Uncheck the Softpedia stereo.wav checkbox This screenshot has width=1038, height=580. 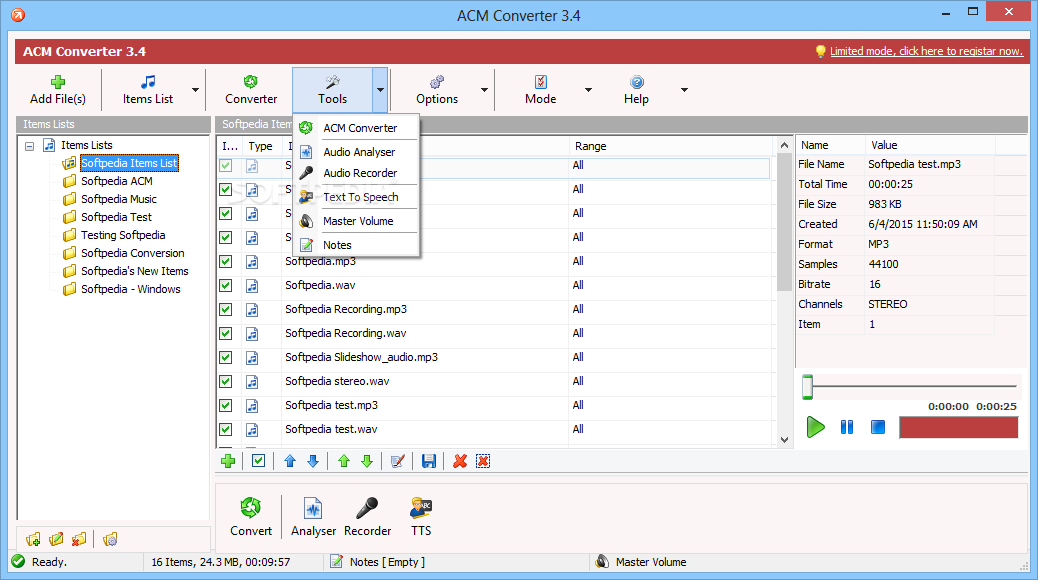226,381
